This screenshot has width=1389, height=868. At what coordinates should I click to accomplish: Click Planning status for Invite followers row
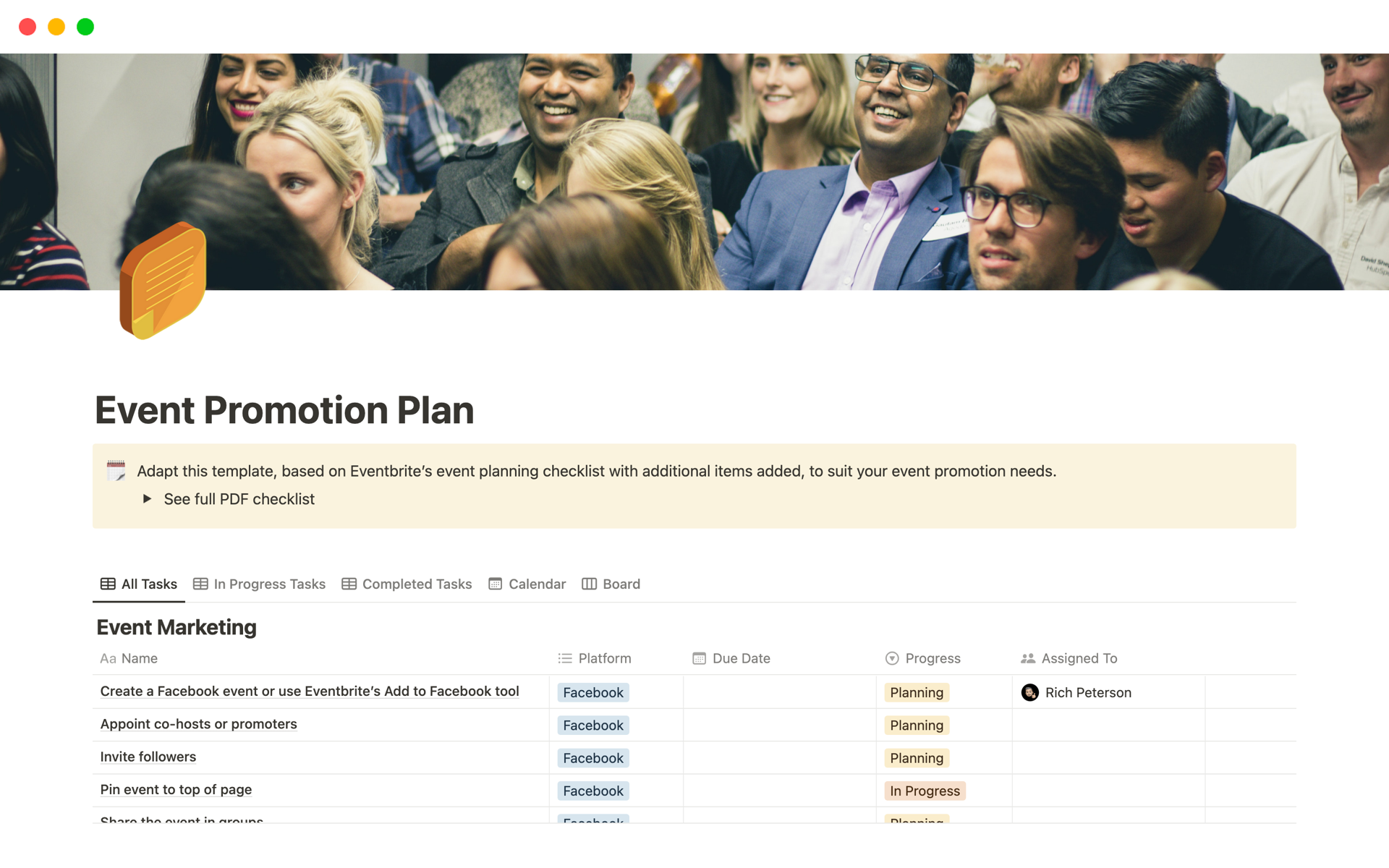click(917, 758)
